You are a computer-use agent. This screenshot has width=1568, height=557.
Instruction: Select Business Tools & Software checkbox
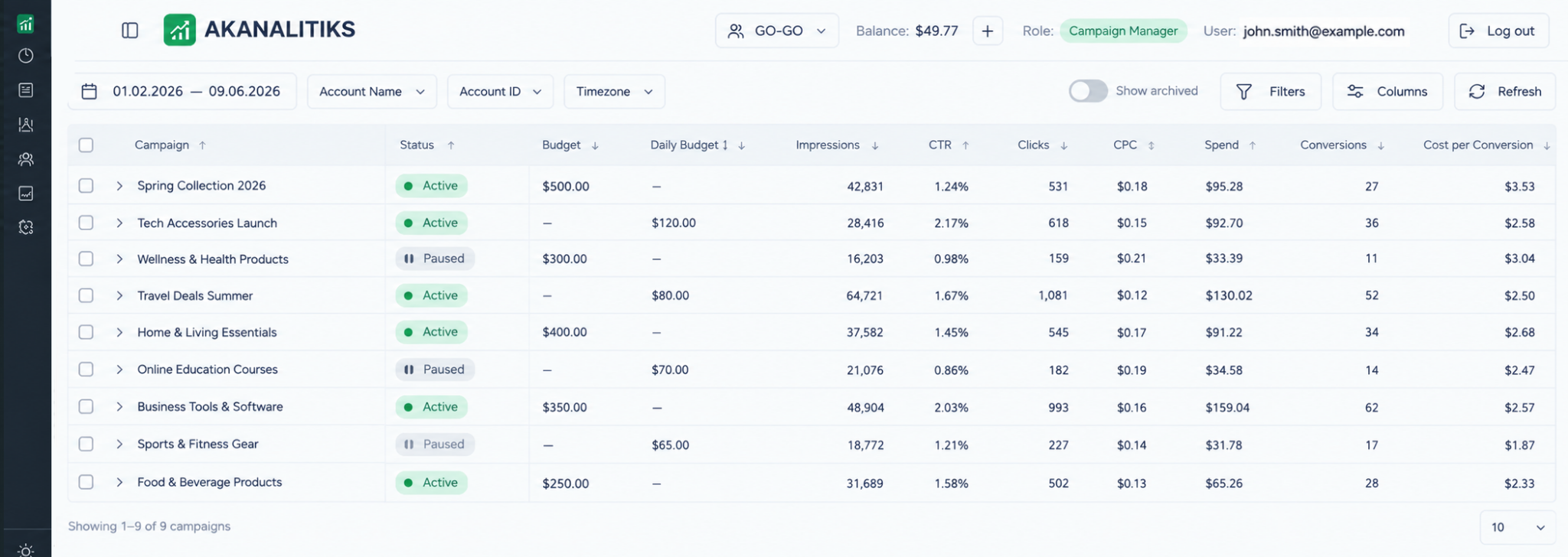86,407
